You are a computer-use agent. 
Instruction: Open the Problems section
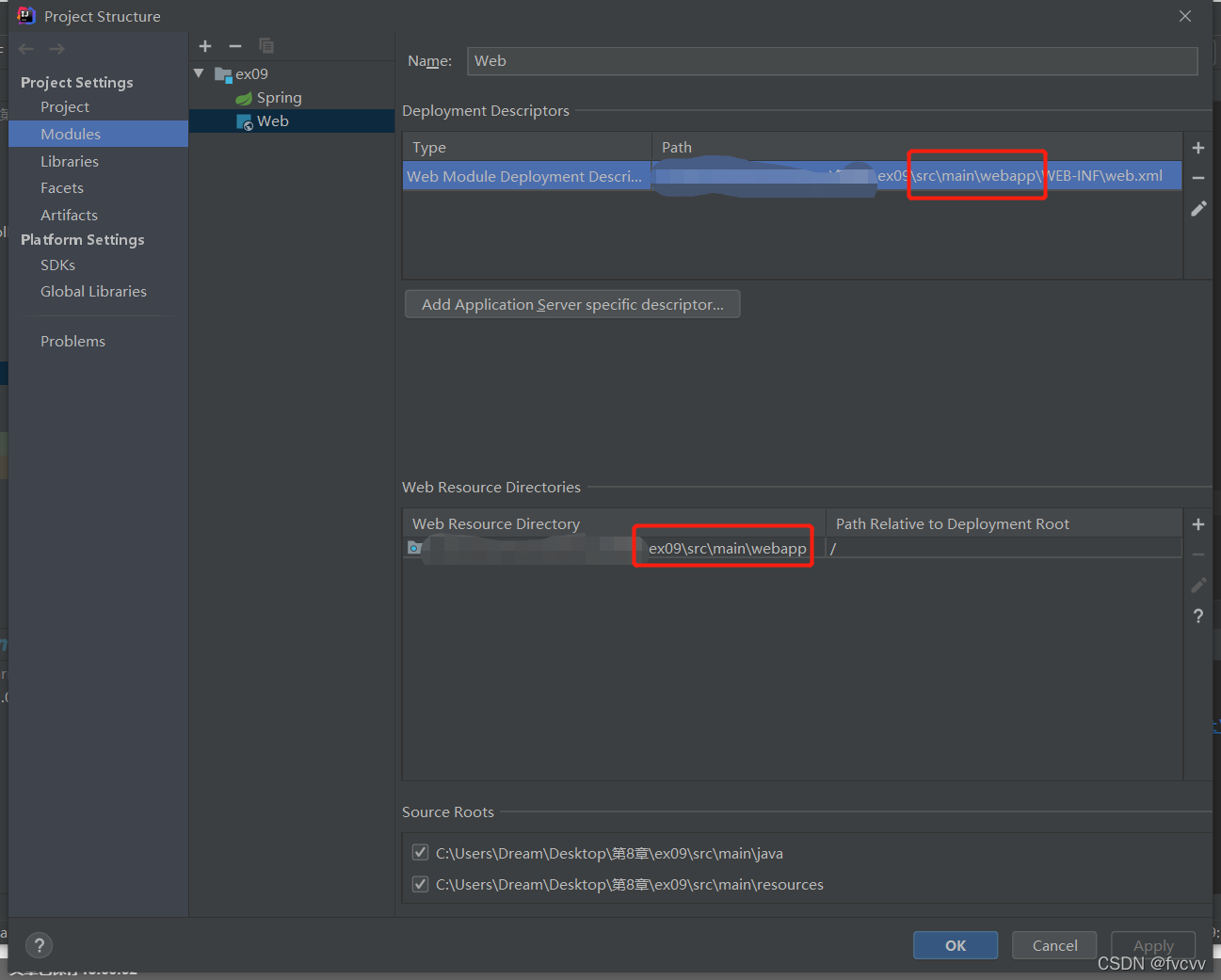tap(72, 342)
